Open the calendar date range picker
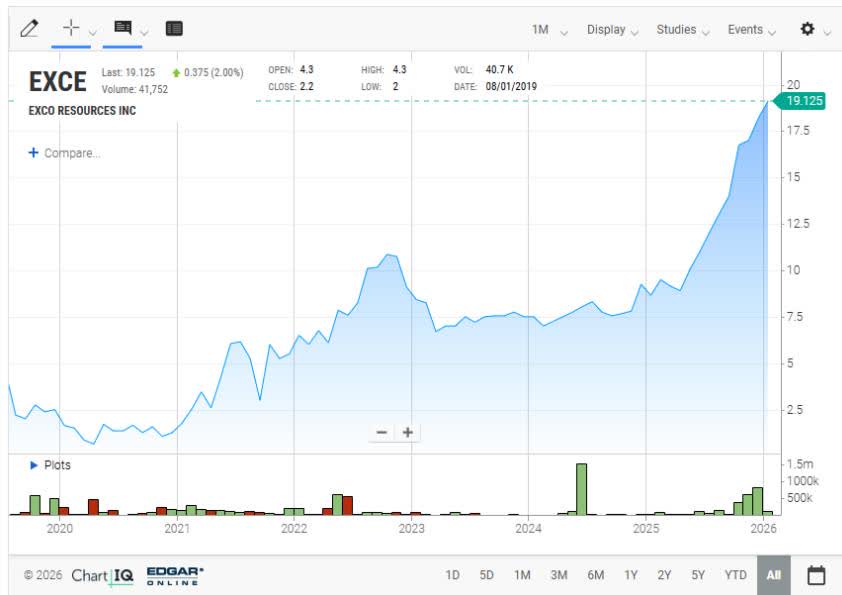 [x=816, y=575]
